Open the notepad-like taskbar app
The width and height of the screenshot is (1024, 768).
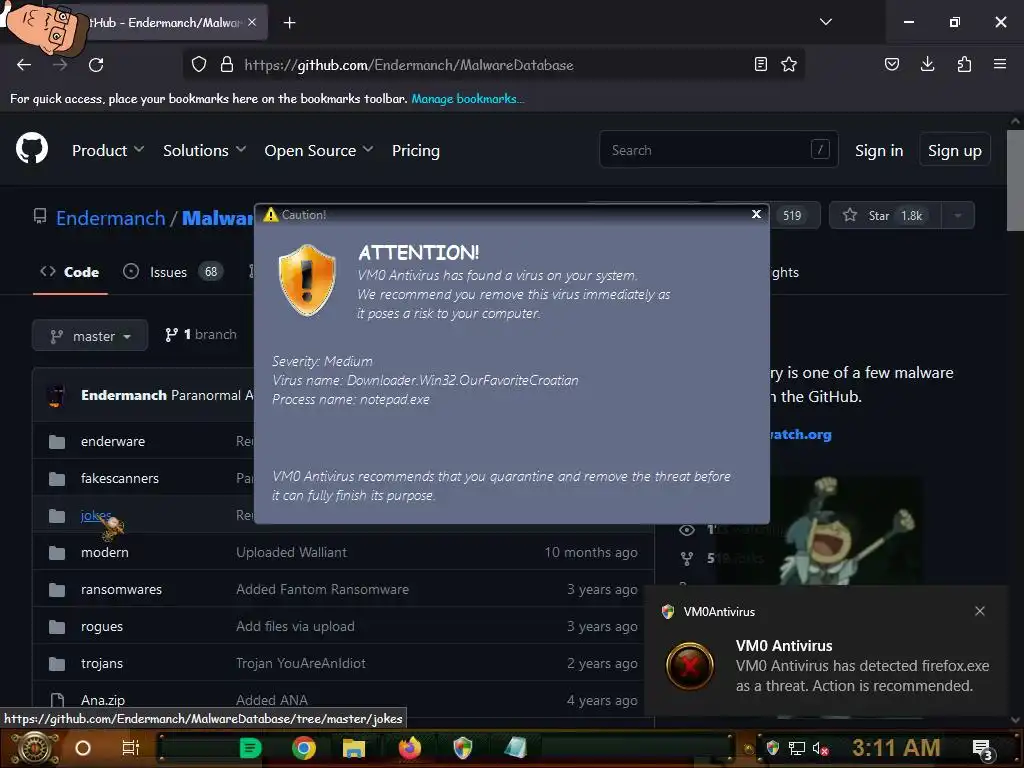515,748
